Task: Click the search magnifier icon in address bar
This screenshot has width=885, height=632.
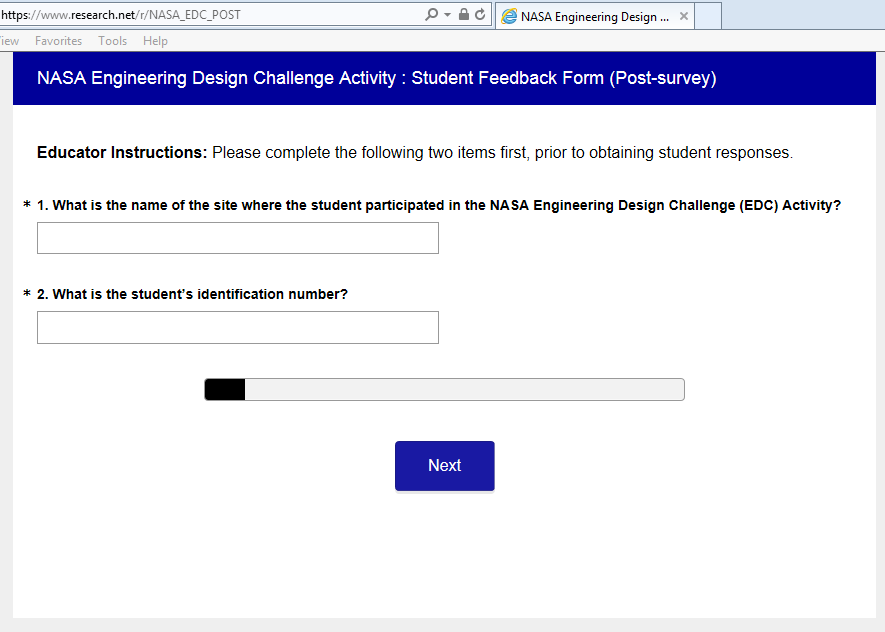Action: coord(431,15)
